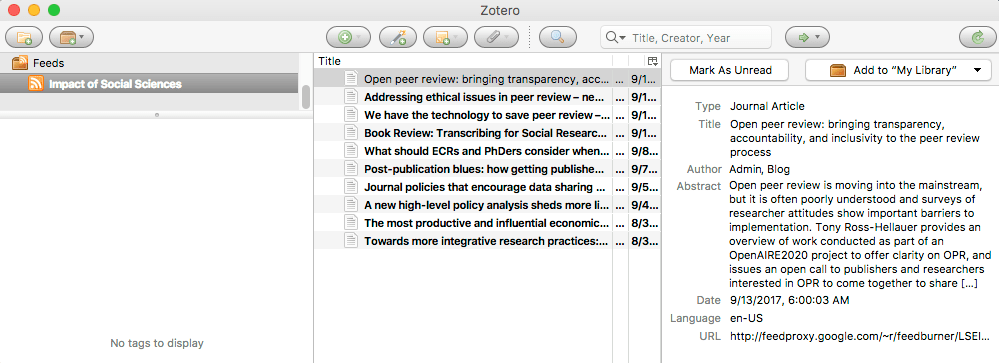Click the Advanced Search magnifier button

[x=557, y=38]
